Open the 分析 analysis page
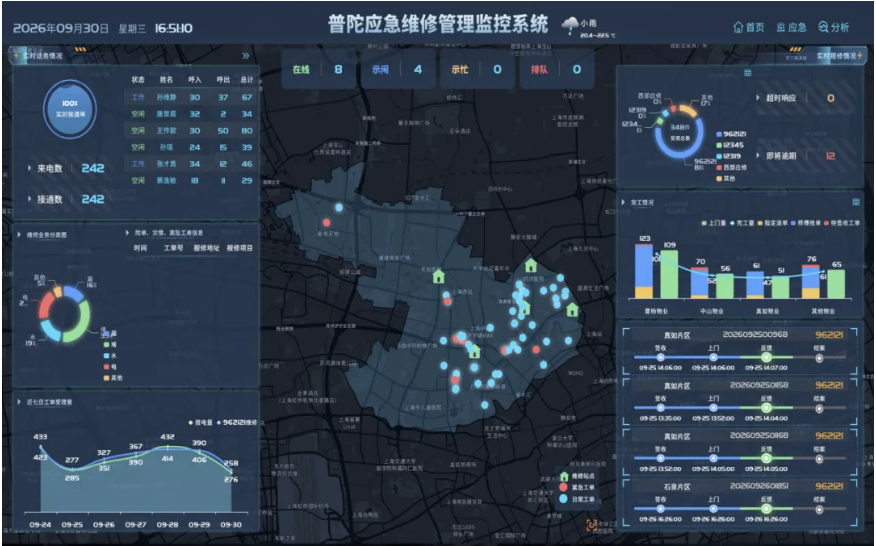 pyautogui.click(x=834, y=27)
